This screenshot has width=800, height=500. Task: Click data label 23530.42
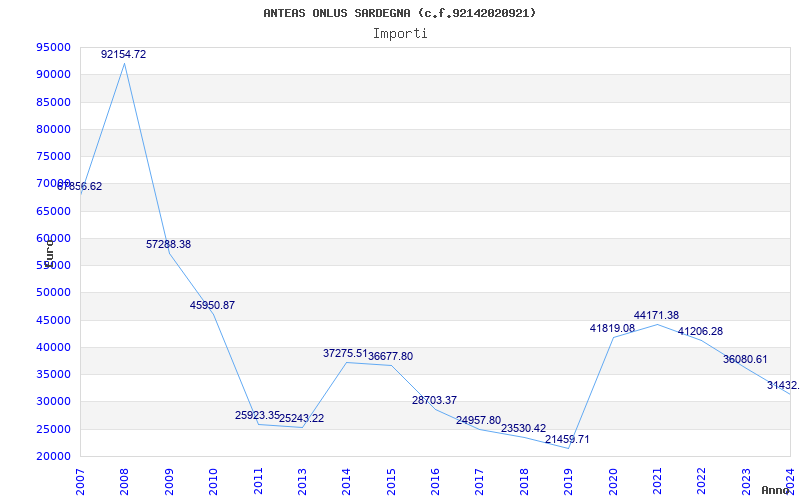point(523,428)
